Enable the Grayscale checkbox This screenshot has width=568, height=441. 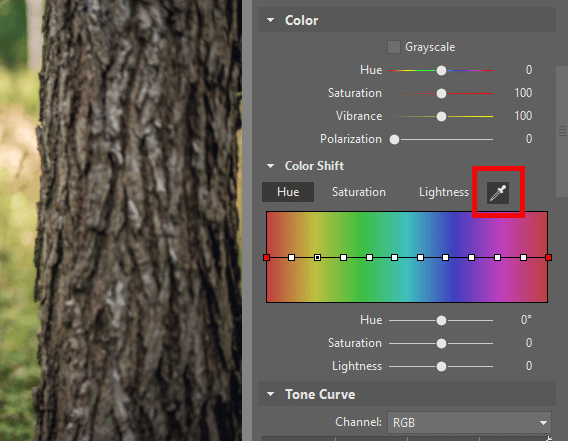tap(394, 47)
